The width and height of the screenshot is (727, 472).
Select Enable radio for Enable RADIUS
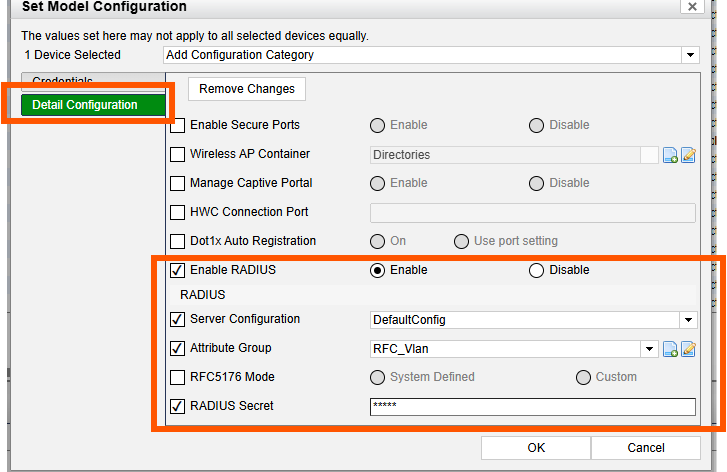pyautogui.click(x=377, y=270)
